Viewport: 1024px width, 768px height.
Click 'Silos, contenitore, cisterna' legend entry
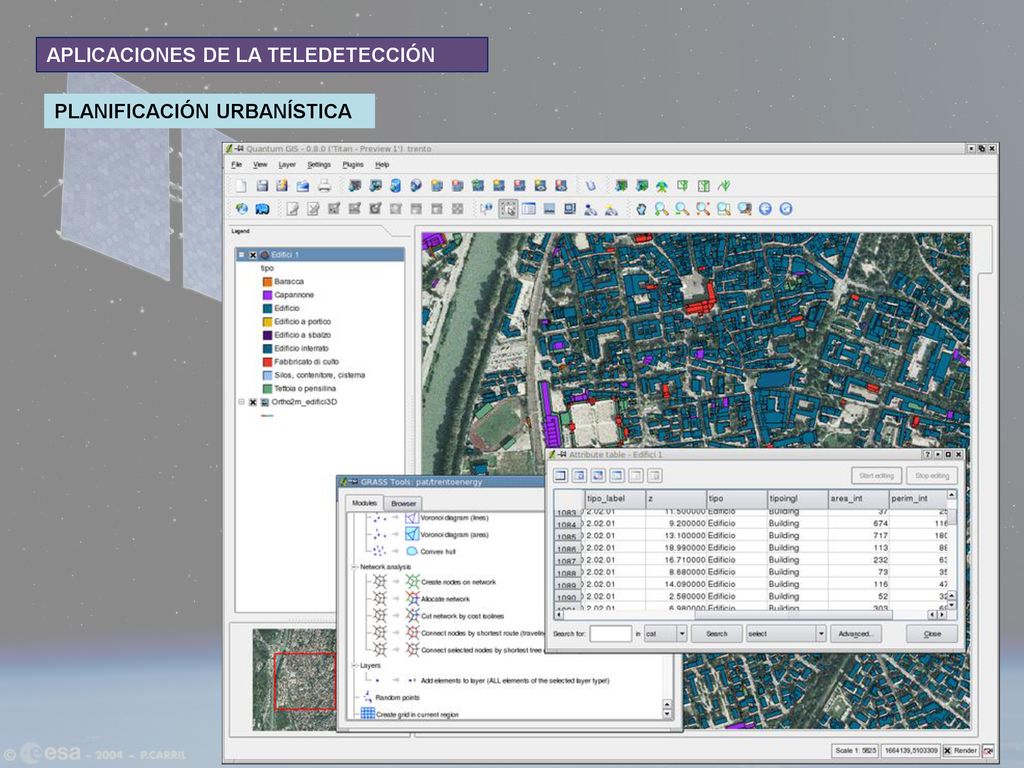[319, 376]
